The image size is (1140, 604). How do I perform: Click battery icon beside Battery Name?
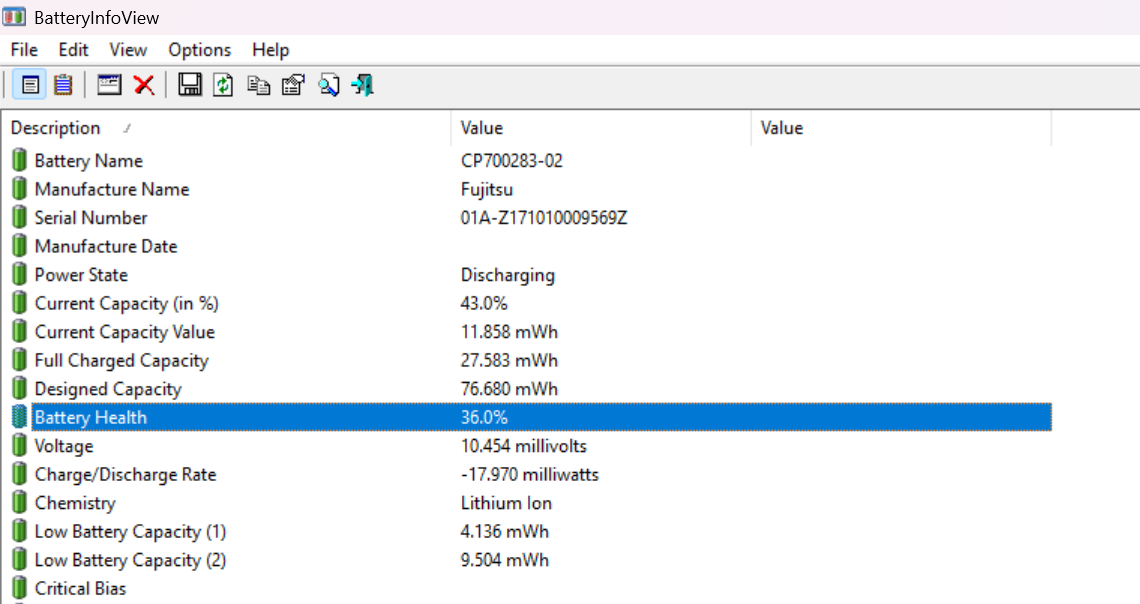[x=20, y=161]
